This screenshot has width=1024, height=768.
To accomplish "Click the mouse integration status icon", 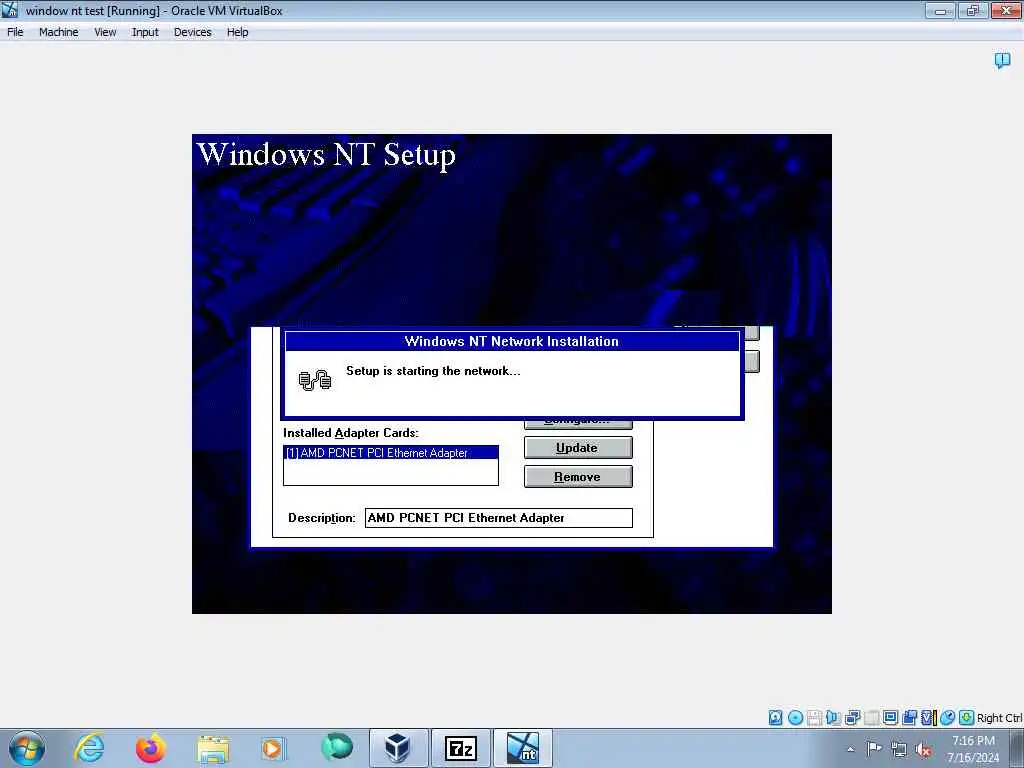I will 947,718.
